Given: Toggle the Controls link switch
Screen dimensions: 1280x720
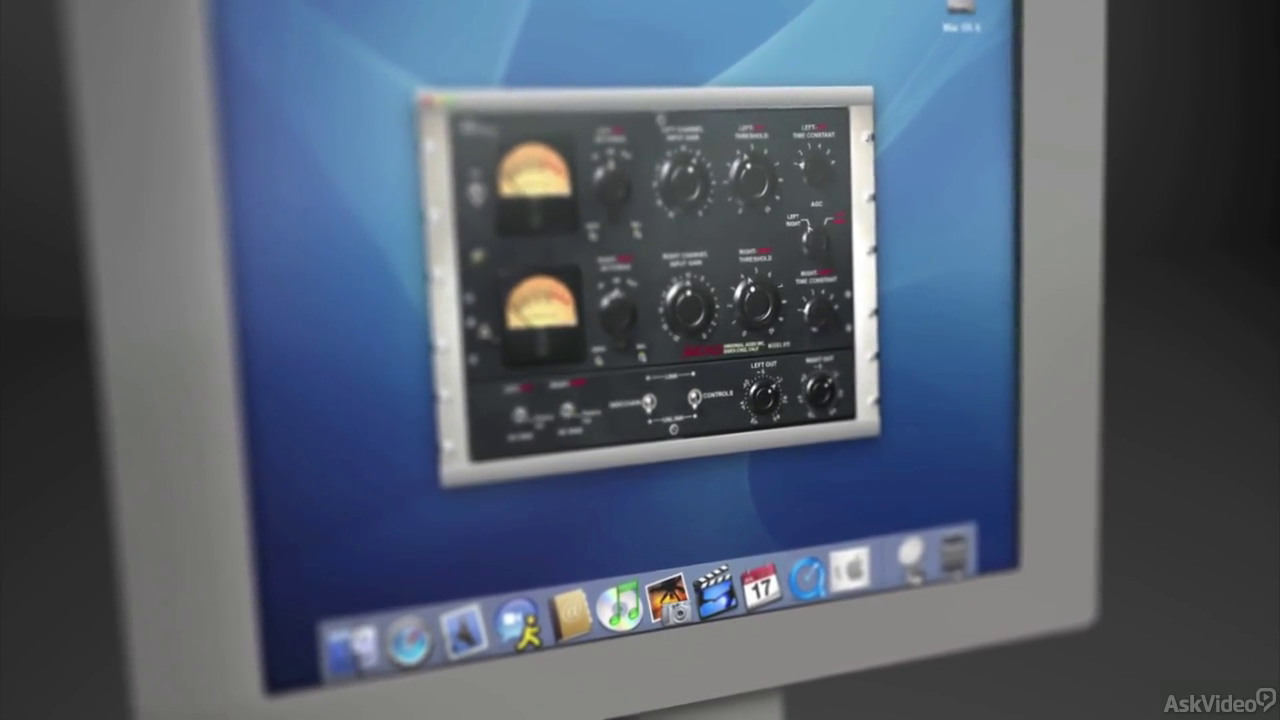Looking at the screenshot, I should pyautogui.click(x=694, y=399).
